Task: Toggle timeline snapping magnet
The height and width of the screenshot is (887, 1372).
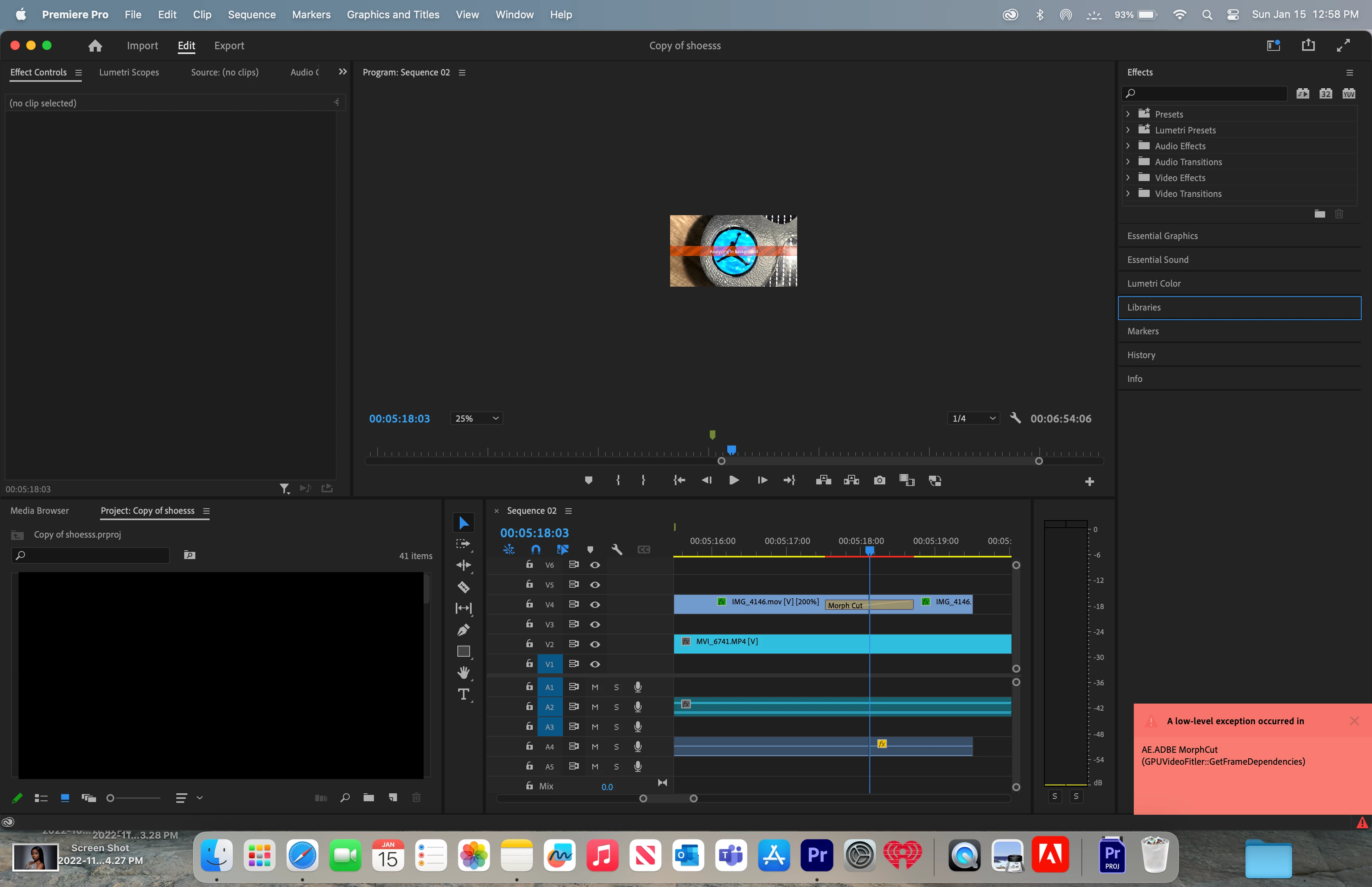Action: pyautogui.click(x=536, y=550)
